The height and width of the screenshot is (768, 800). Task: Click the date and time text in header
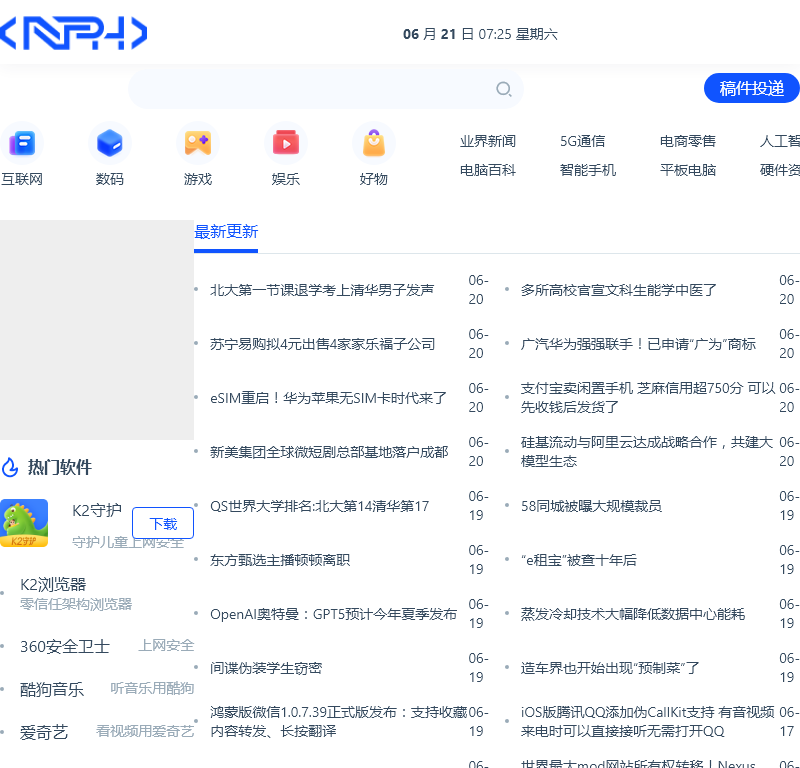pyautogui.click(x=480, y=34)
